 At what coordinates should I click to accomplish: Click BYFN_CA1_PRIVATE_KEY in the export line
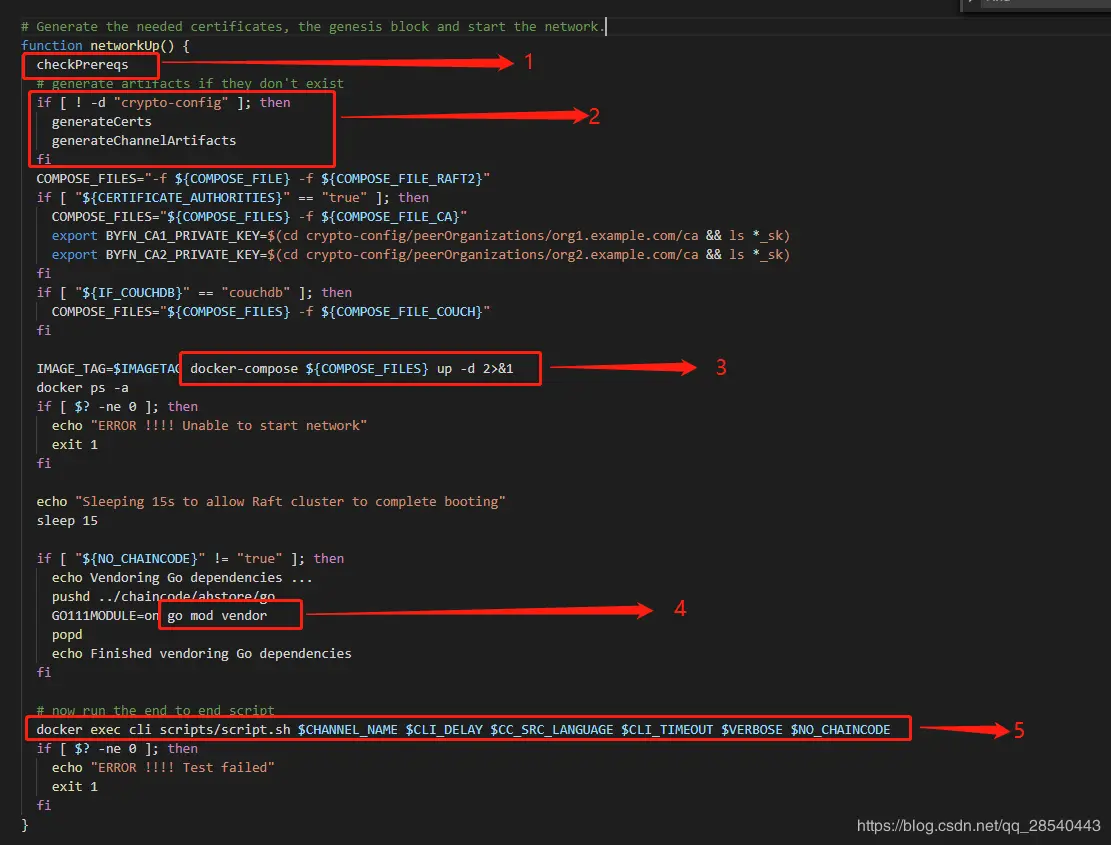pos(182,235)
